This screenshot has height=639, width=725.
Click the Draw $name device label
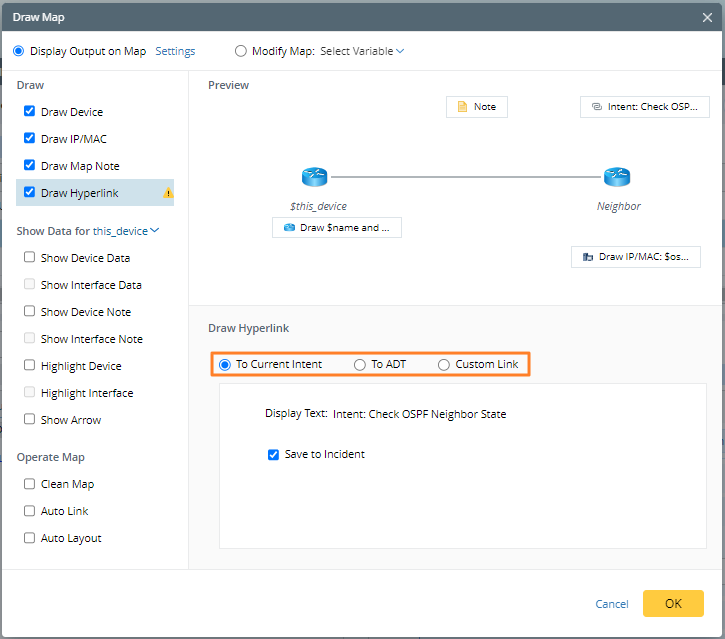(x=336, y=228)
